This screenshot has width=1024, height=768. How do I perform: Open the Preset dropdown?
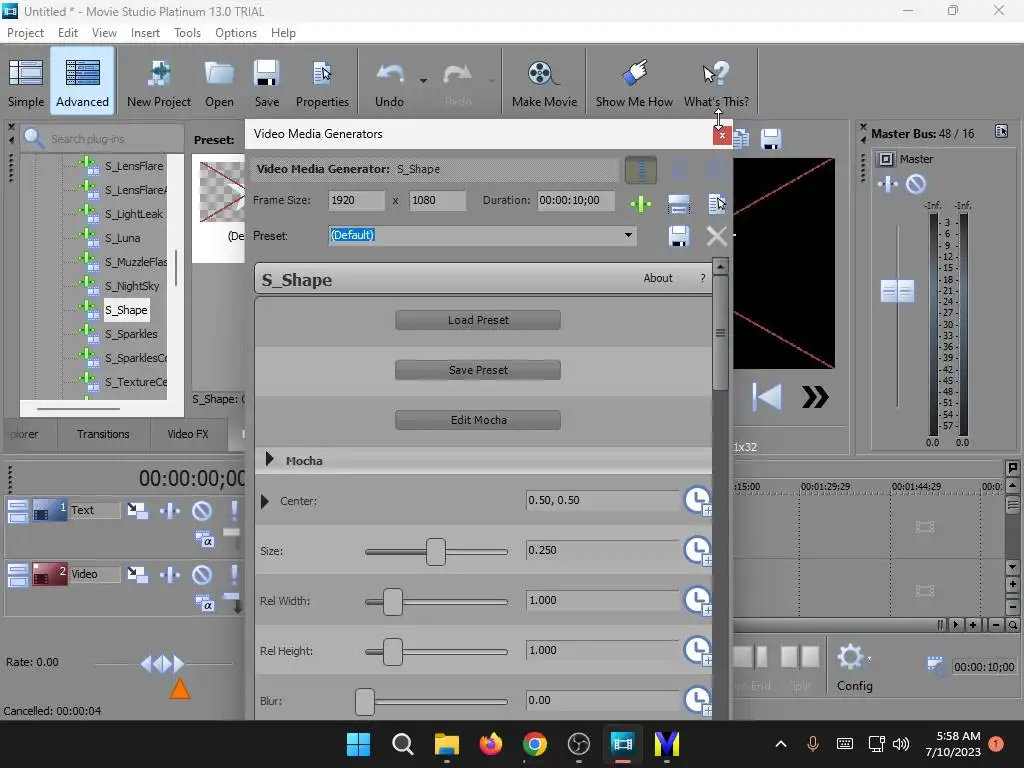point(628,234)
